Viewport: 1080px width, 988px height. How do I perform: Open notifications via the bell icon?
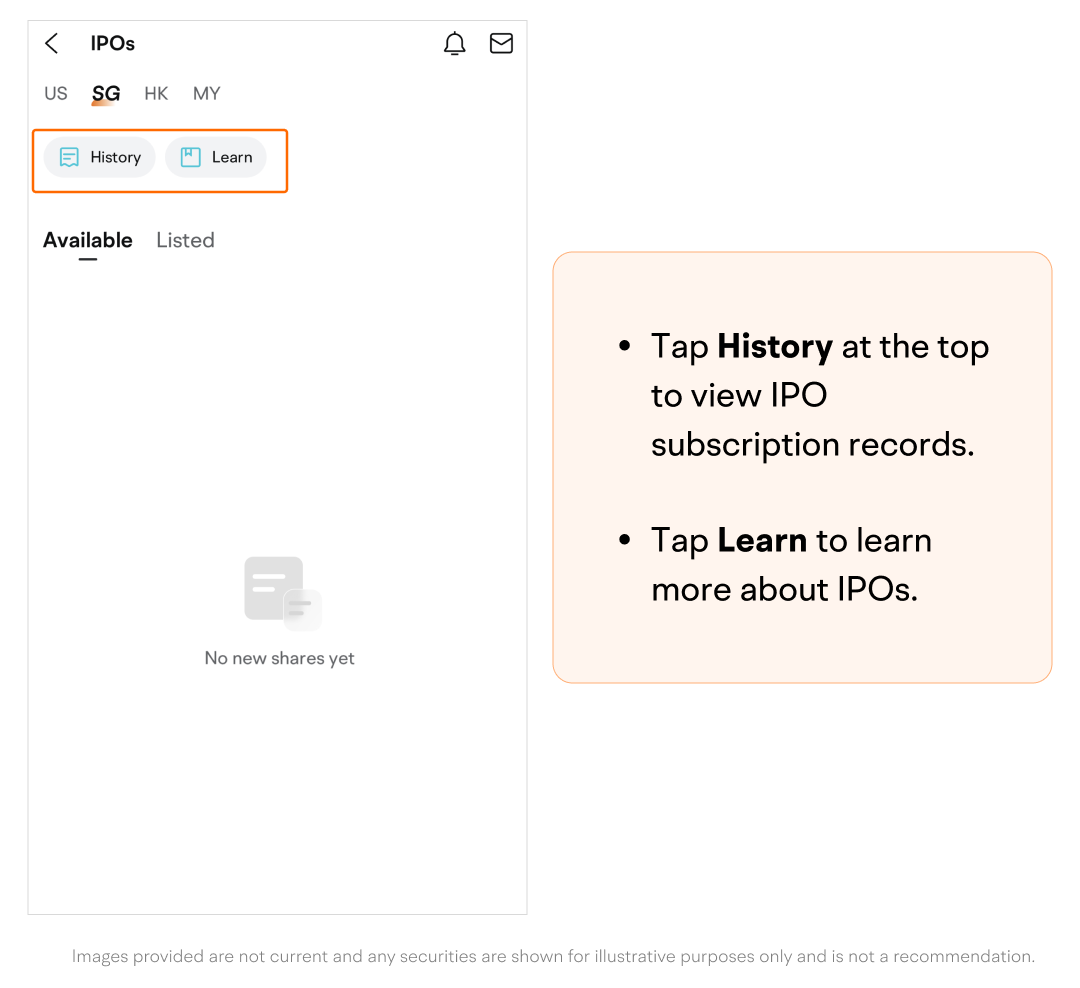click(x=455, y=43)
